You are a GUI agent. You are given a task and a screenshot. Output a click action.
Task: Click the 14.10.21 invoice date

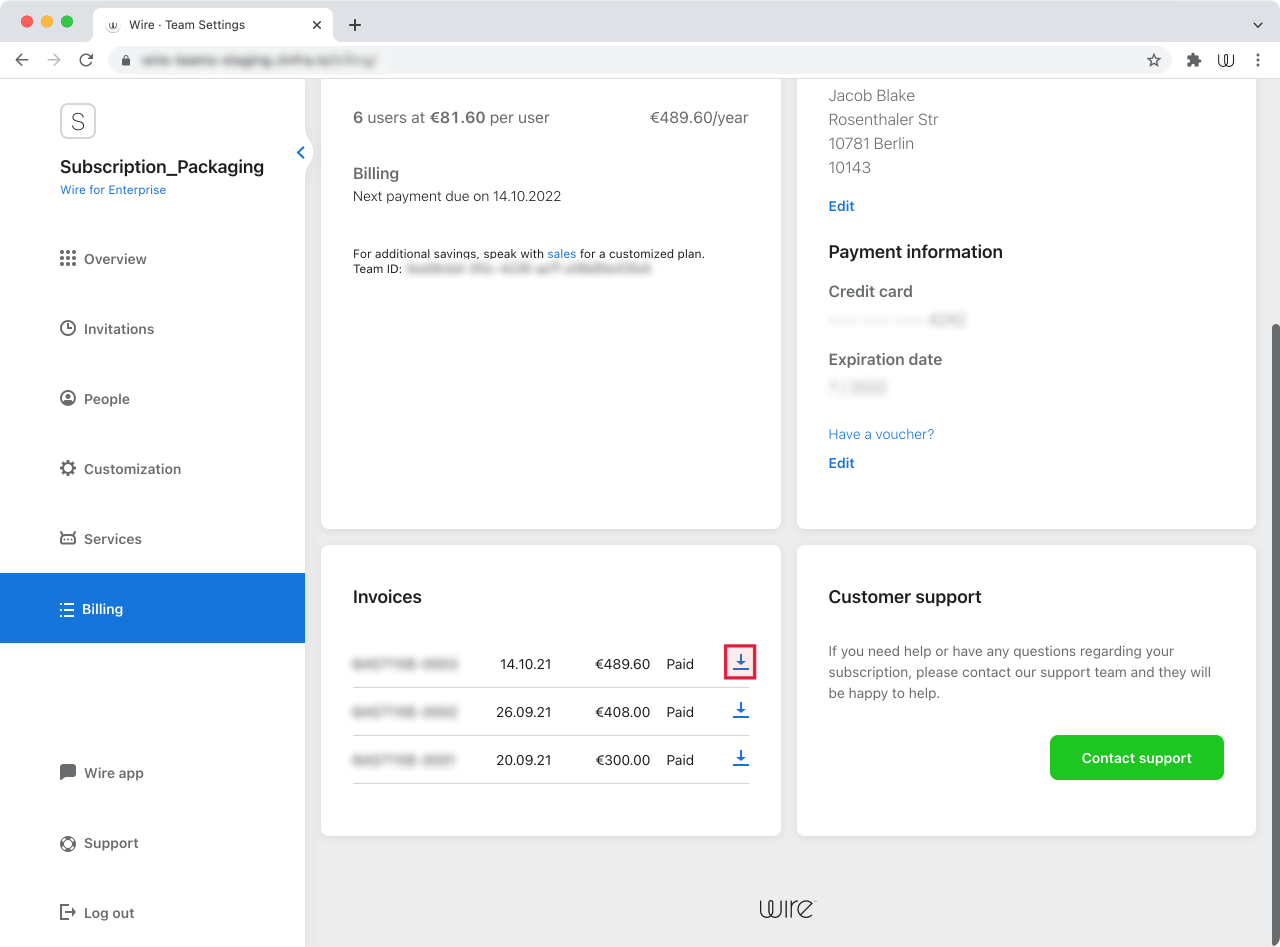click(x=525, y=664)
